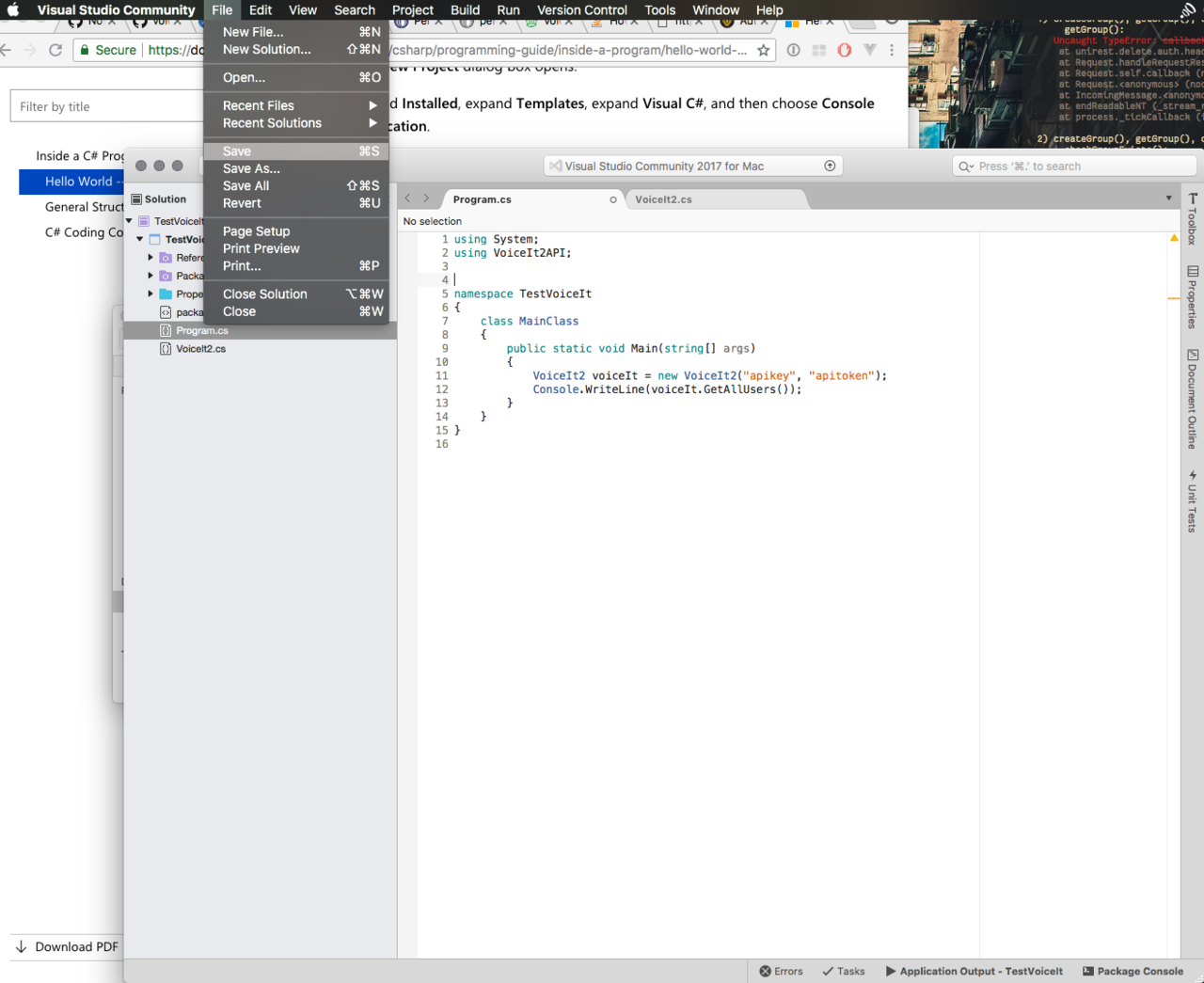Expand Recent Solutions submenu
Viewport: 1204px width, 983px height.
[x=296, y=123]
